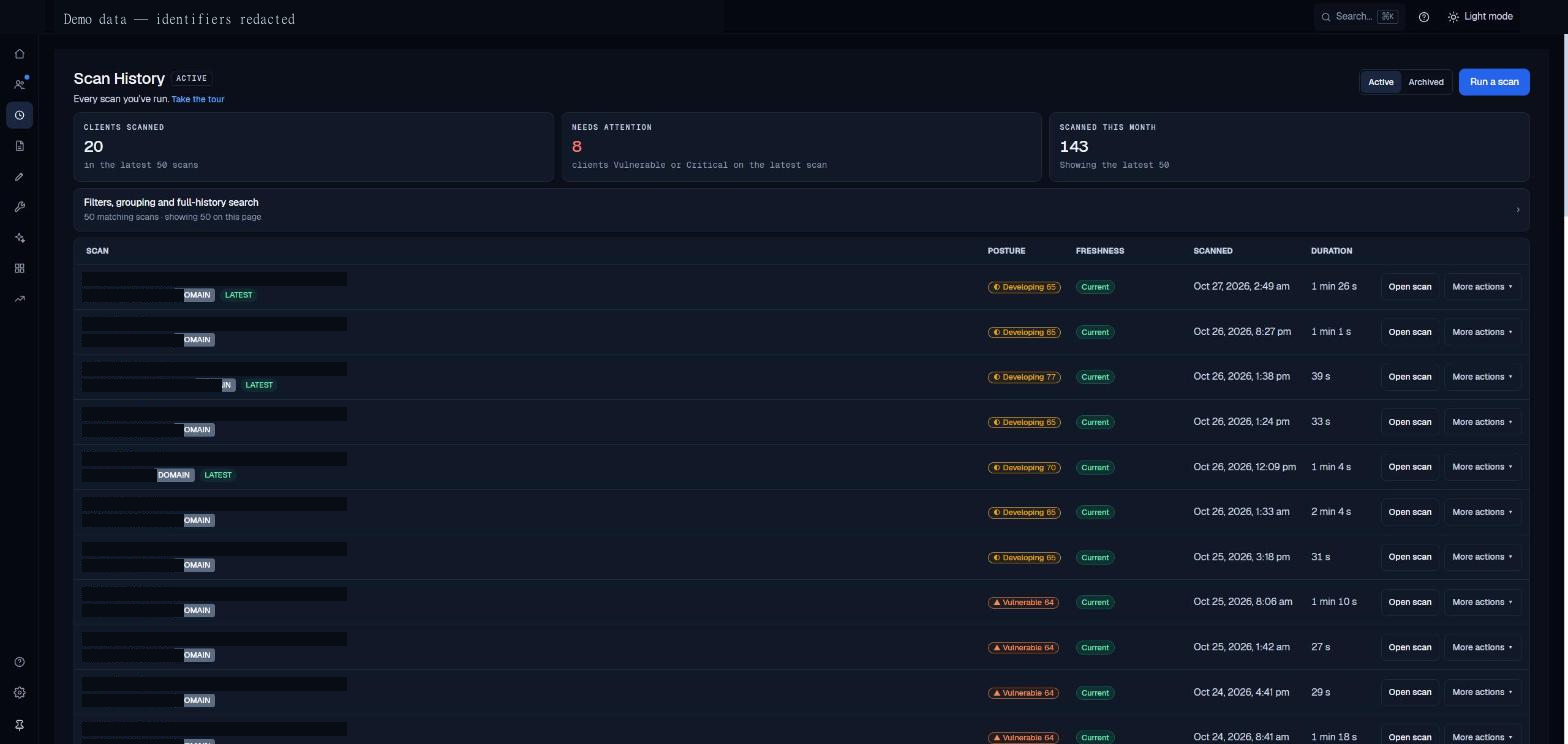Click the Search box in top bar

[1359, 17]
